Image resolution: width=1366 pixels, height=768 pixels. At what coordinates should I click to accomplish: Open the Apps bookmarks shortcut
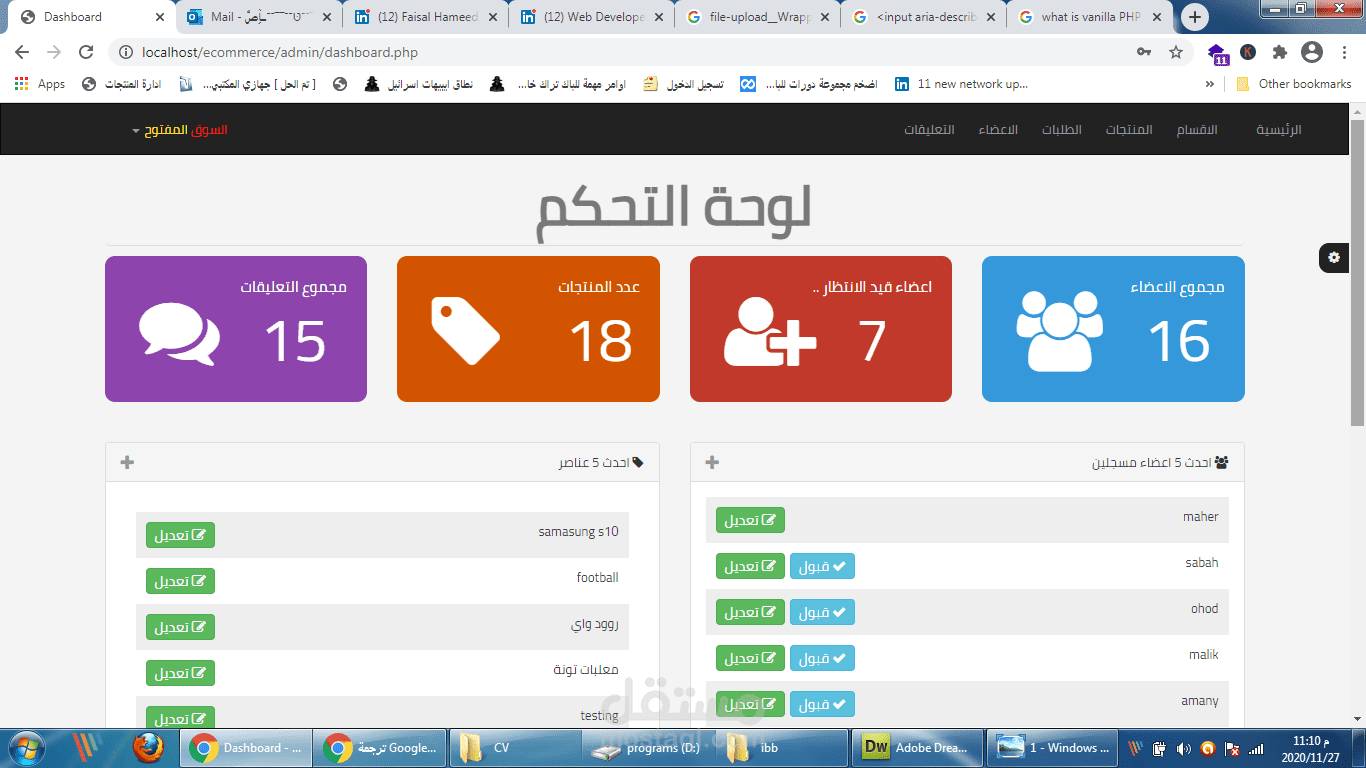tap(40, 84)
